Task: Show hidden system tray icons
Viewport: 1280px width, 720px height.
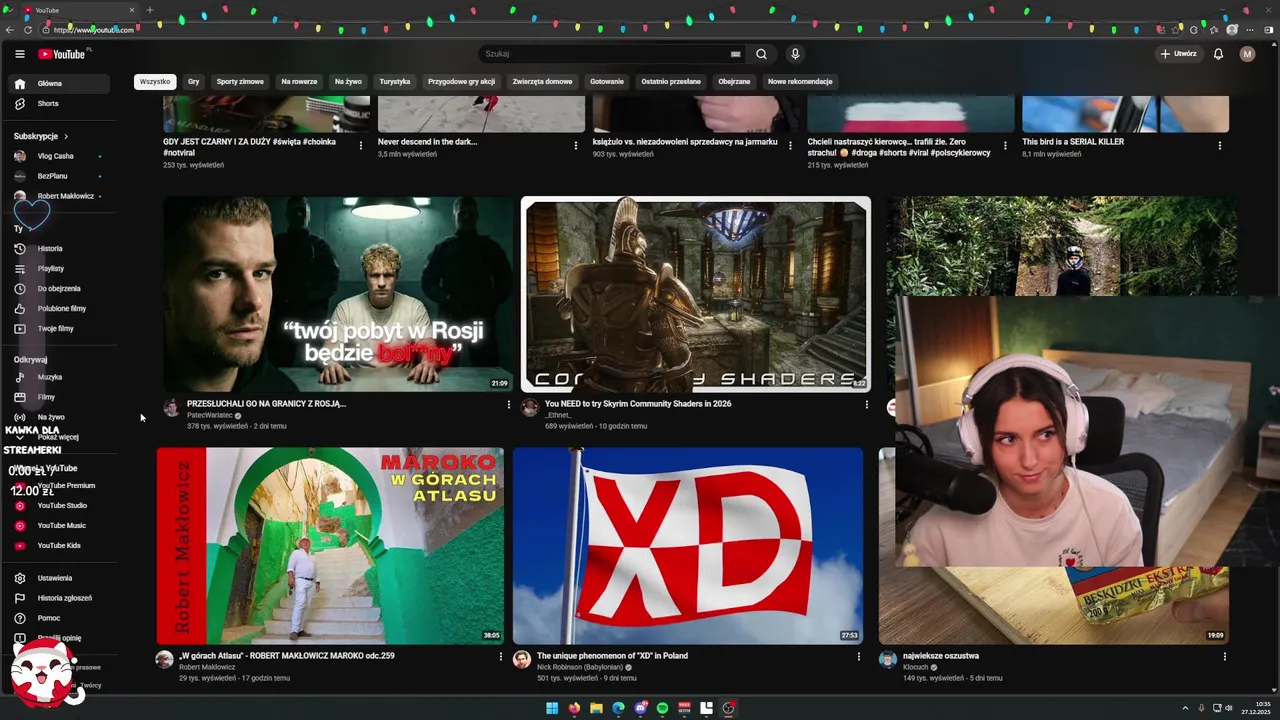Action: pos(1185,708)
